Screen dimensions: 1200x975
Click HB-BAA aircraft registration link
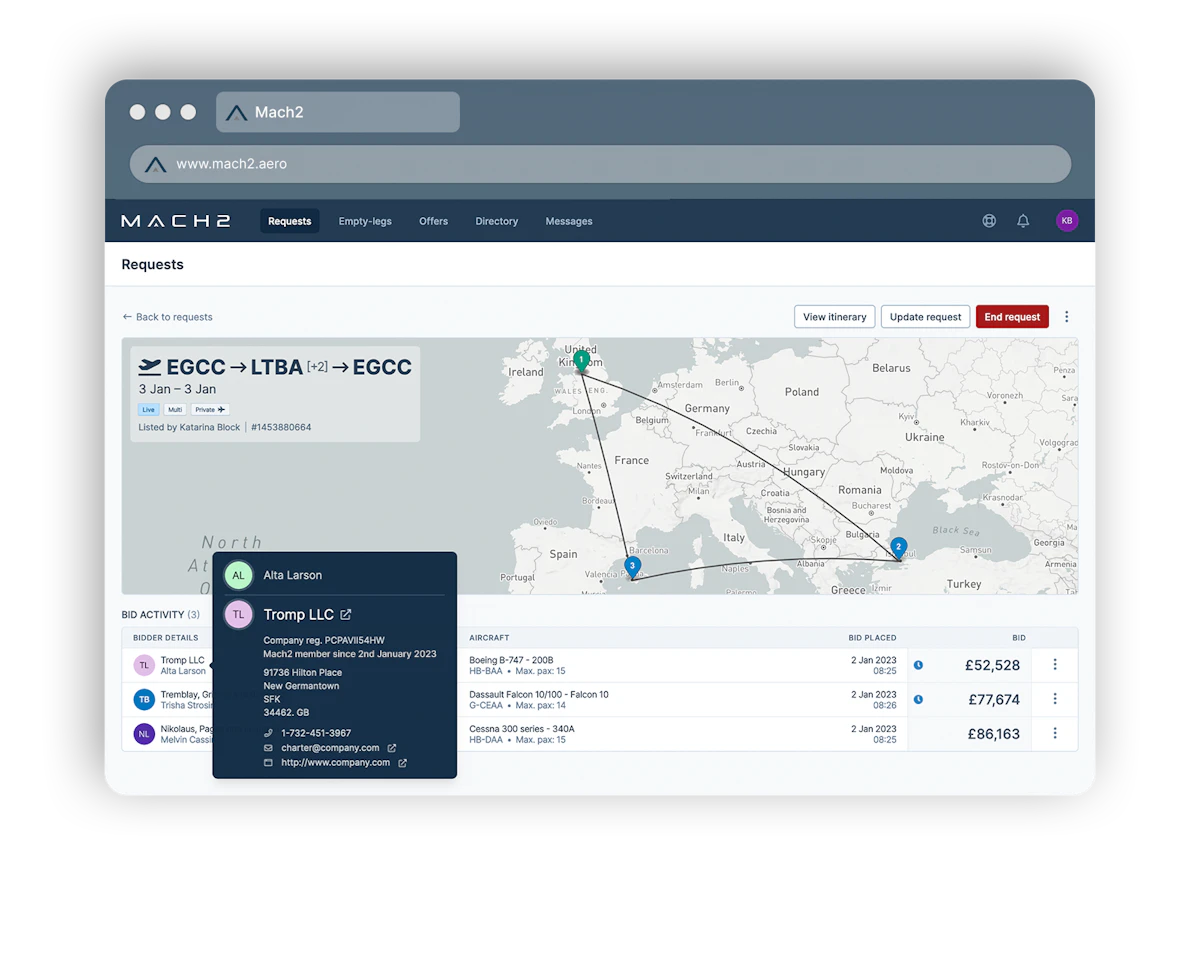point(486,671)
